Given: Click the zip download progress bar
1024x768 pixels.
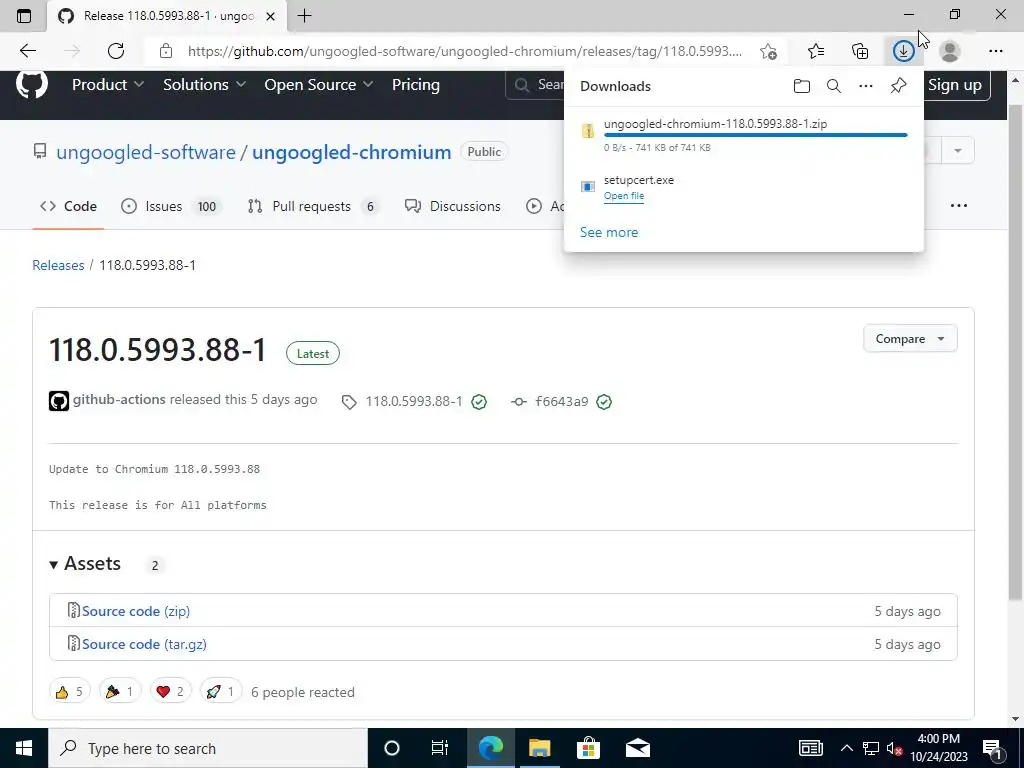Looking at the screenshot, I should tap(755, 135).
